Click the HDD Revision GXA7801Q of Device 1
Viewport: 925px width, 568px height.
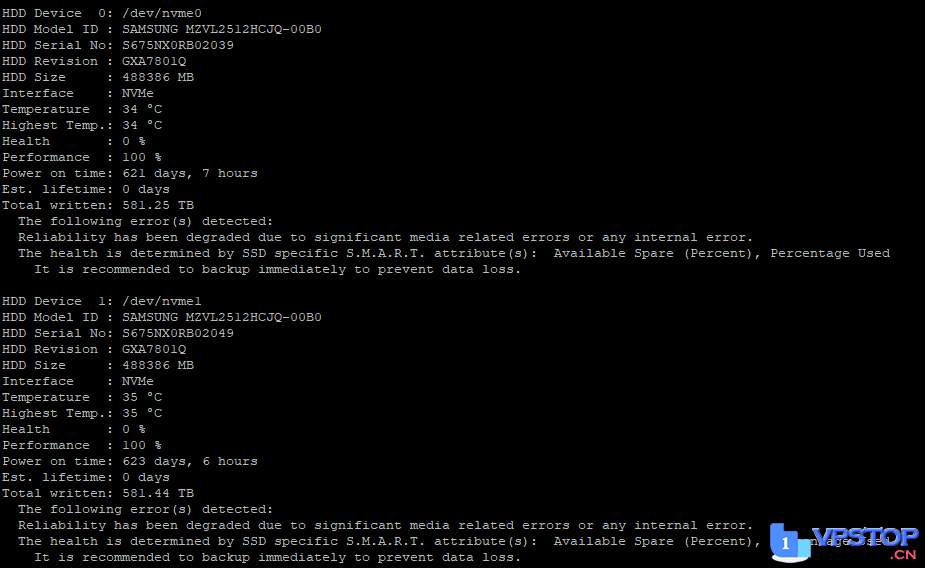click(x=154, y=349)
